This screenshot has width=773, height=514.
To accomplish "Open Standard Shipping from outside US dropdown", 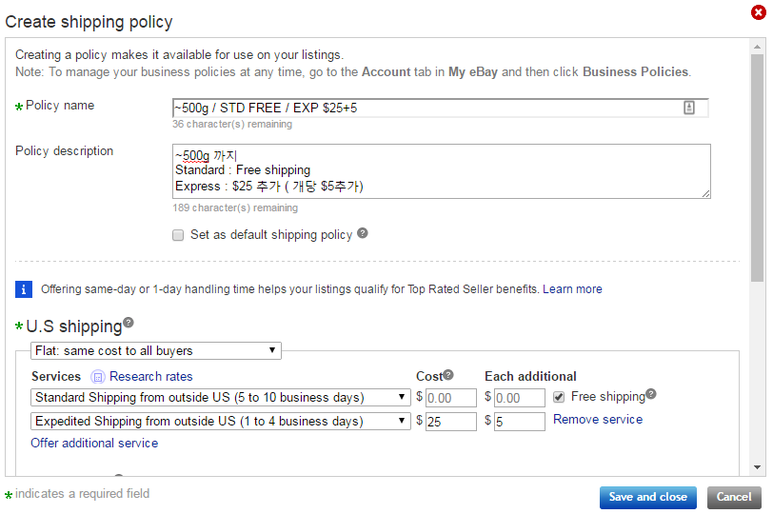I will pyautogui.click(x=220, y=398).
